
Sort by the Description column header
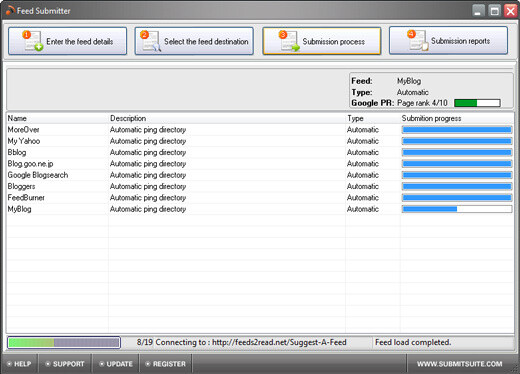coord(227,118)
